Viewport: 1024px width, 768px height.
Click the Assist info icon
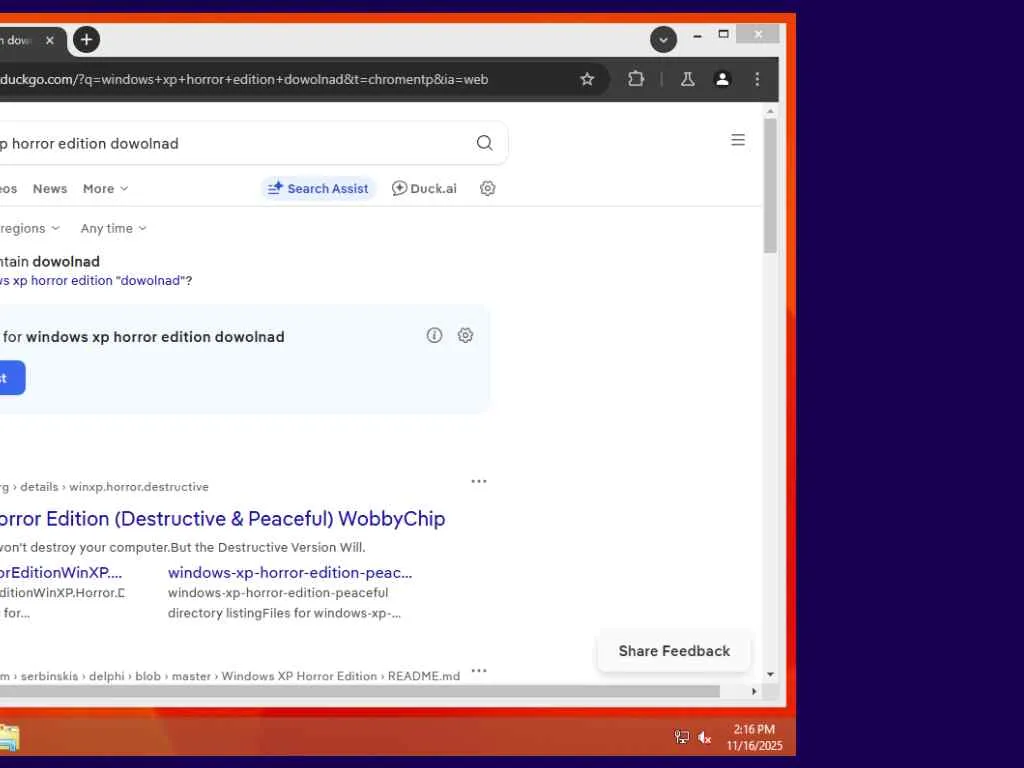434,335
